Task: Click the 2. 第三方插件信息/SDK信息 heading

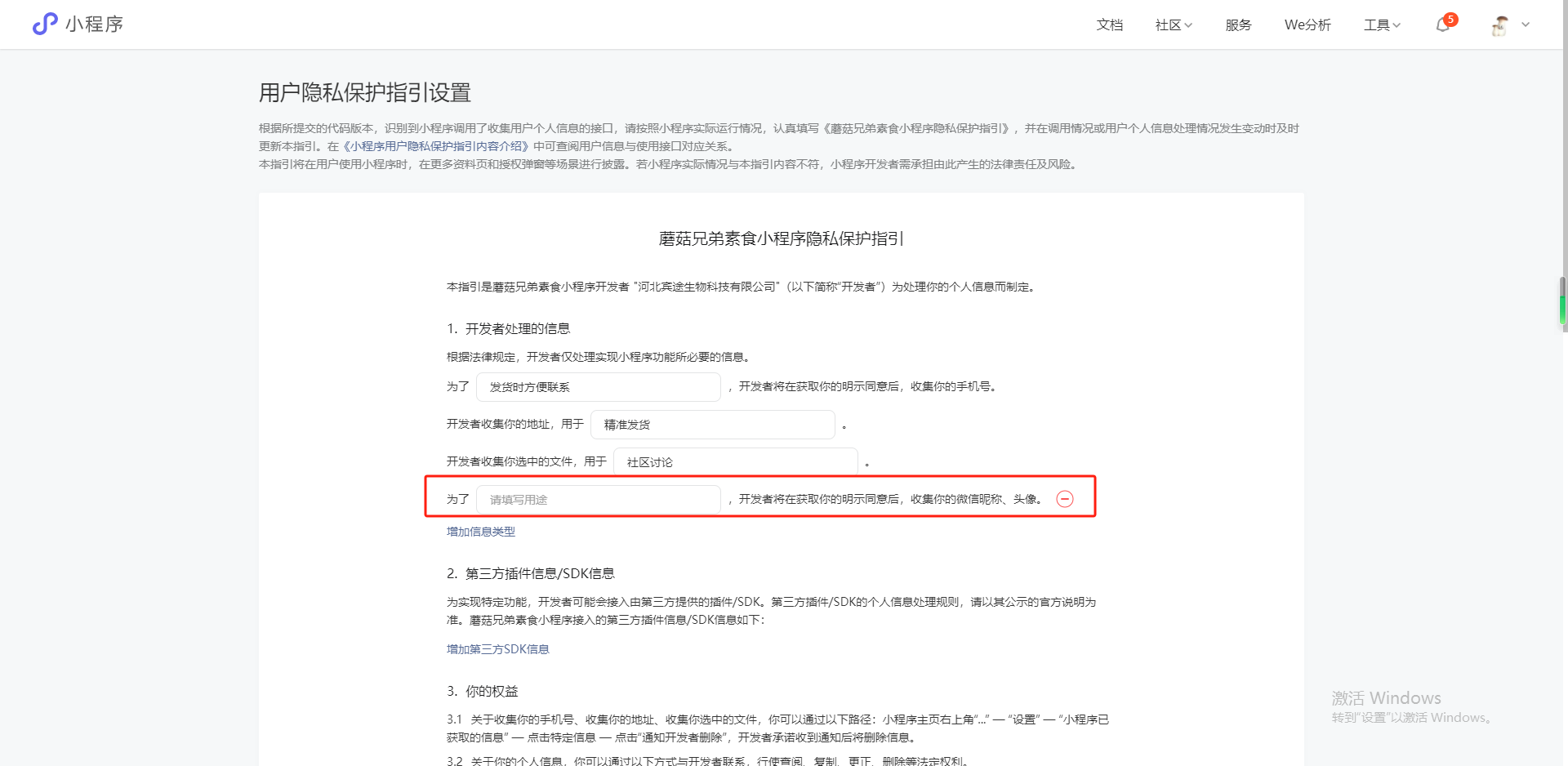Action: point(531,573)
